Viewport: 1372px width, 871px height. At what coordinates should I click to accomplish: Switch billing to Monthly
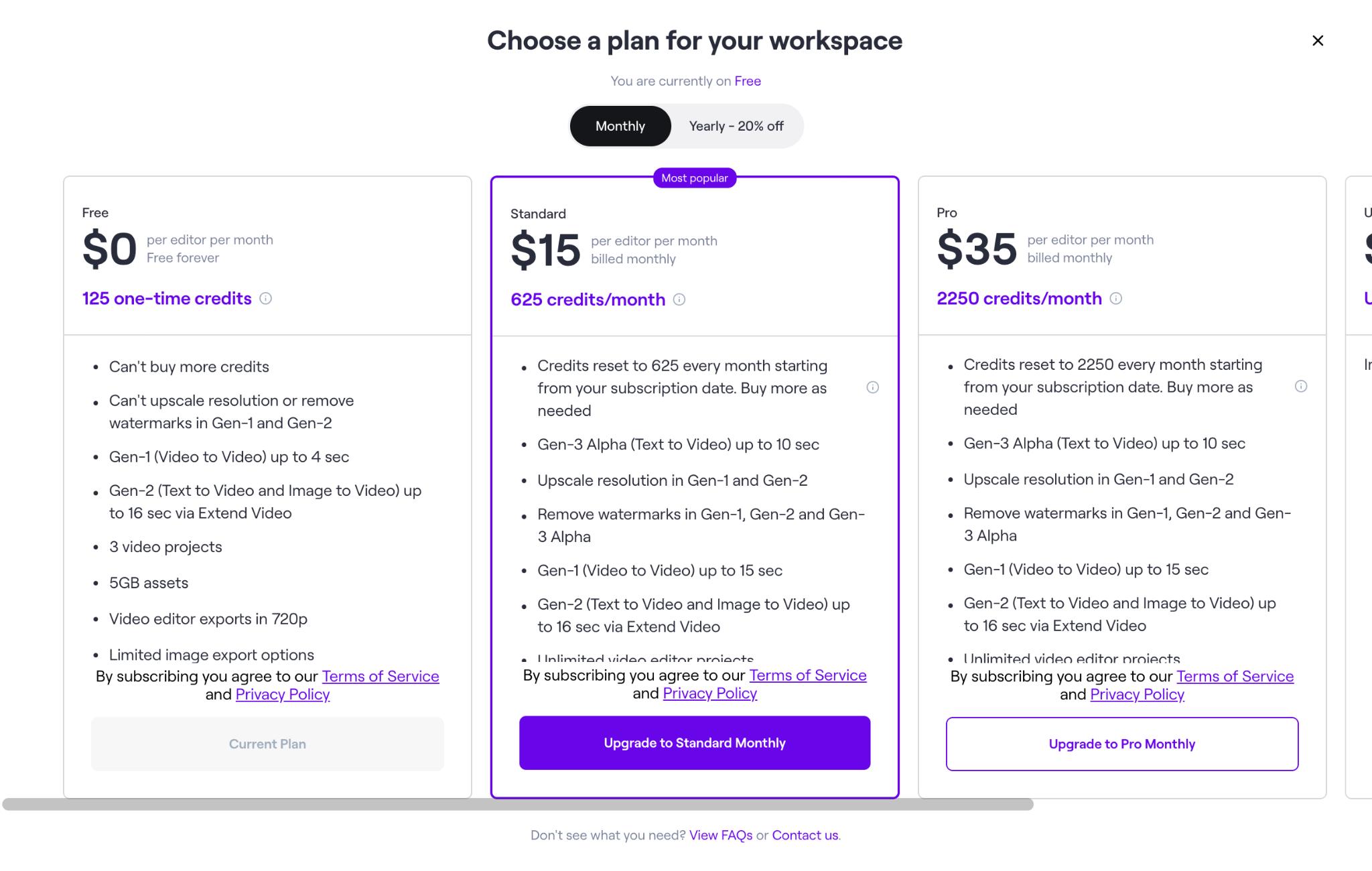click(x=620, y=126)
